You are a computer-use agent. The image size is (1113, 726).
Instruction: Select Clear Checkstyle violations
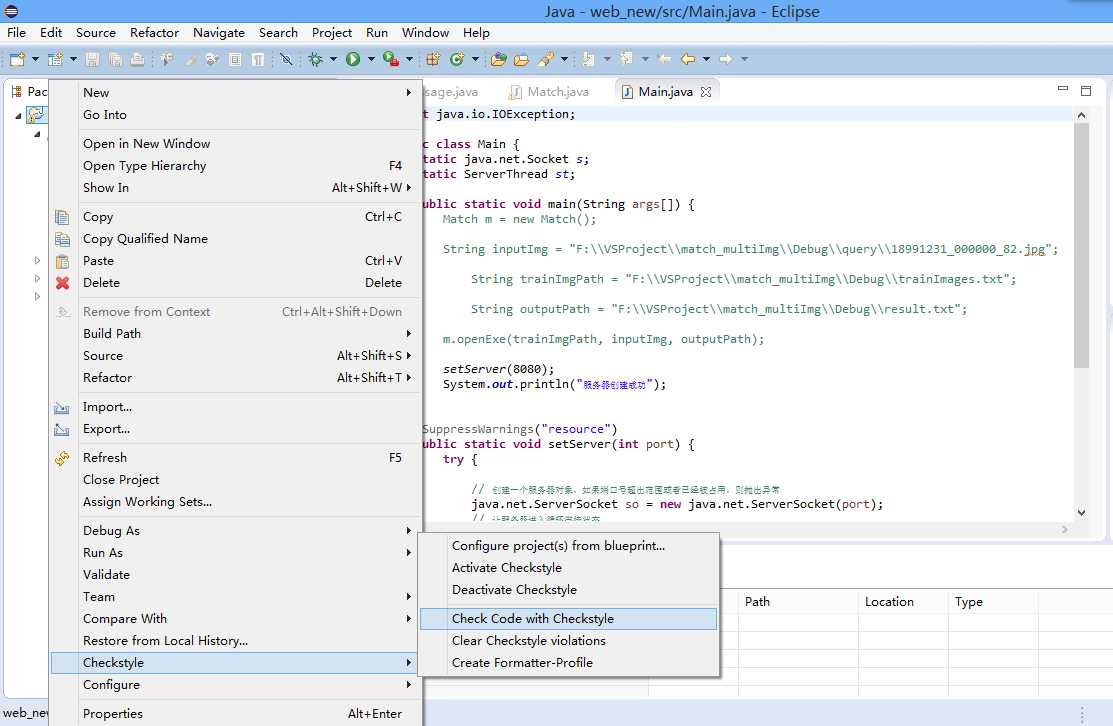pyautogui.click(x=568, y=641)
